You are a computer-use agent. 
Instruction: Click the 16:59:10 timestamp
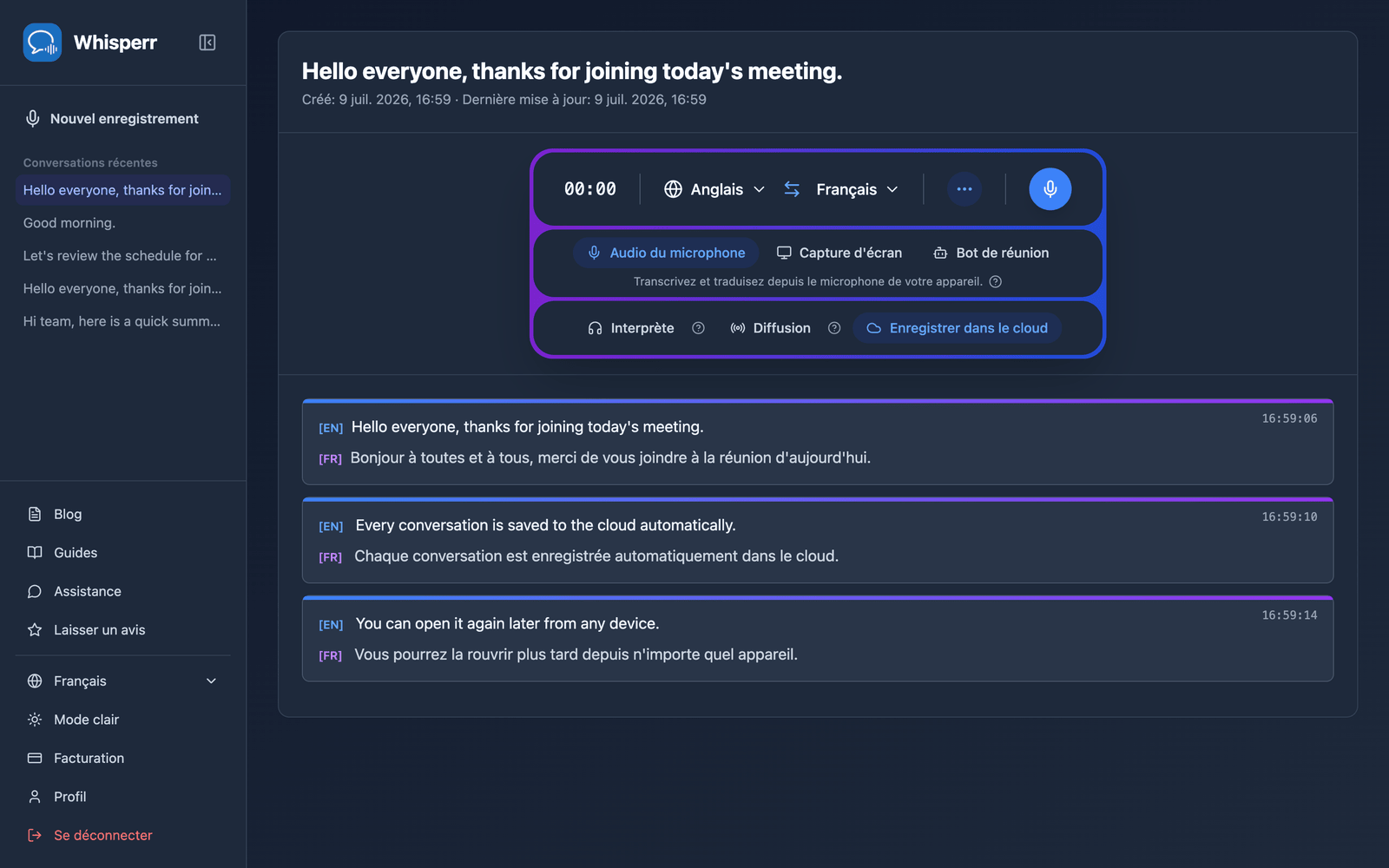1289,516
